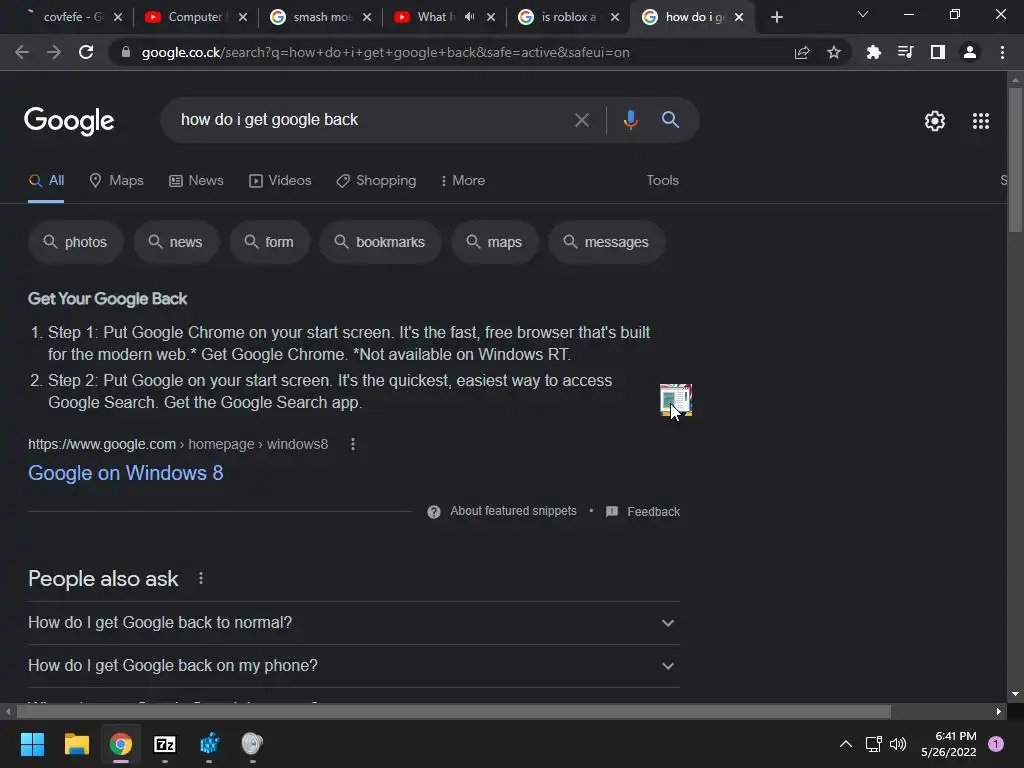1024x768 pixels.
Task: Open a new browser tab
Action: coord(776,17)
